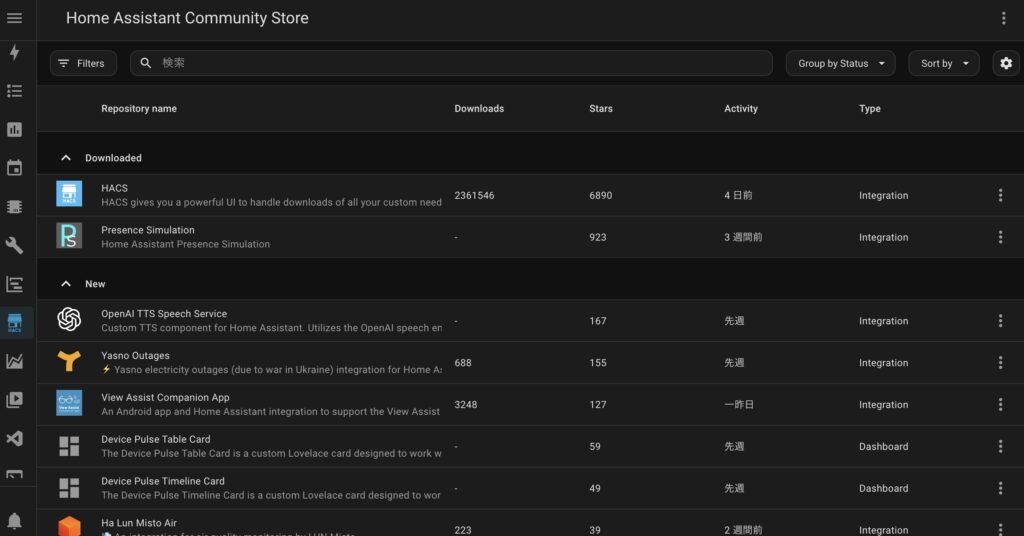The image size is (1024, 536).
Task: Sort by the Stars column header
Action: [x=601, y=109]
